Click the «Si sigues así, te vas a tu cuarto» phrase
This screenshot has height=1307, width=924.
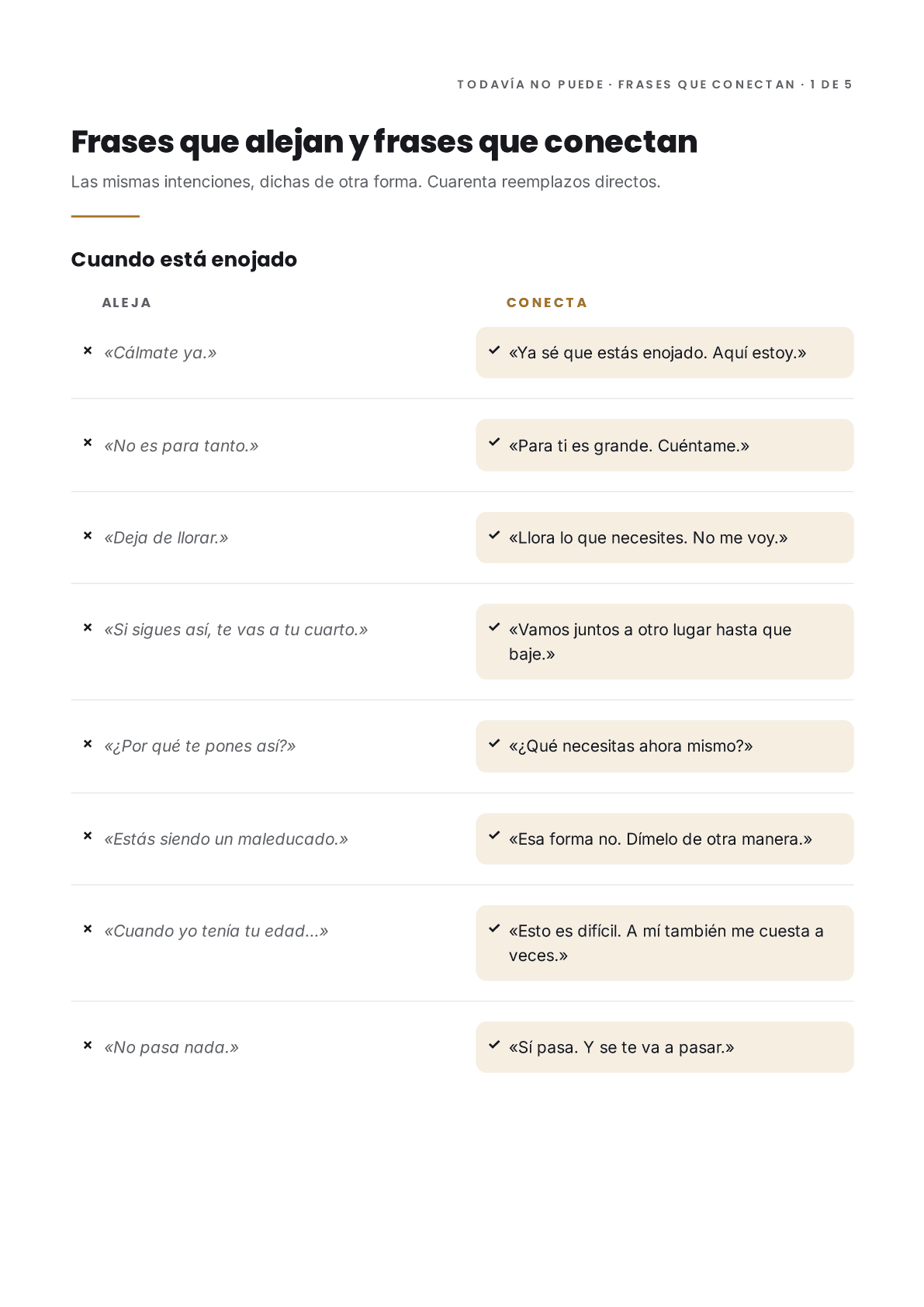click(236, 630)
